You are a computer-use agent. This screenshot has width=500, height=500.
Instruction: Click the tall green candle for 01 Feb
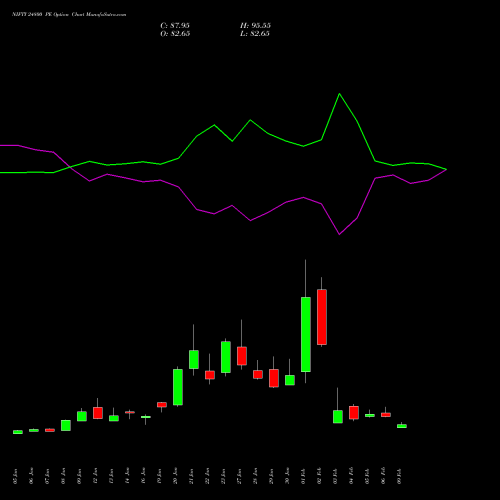tap(306, 334)
